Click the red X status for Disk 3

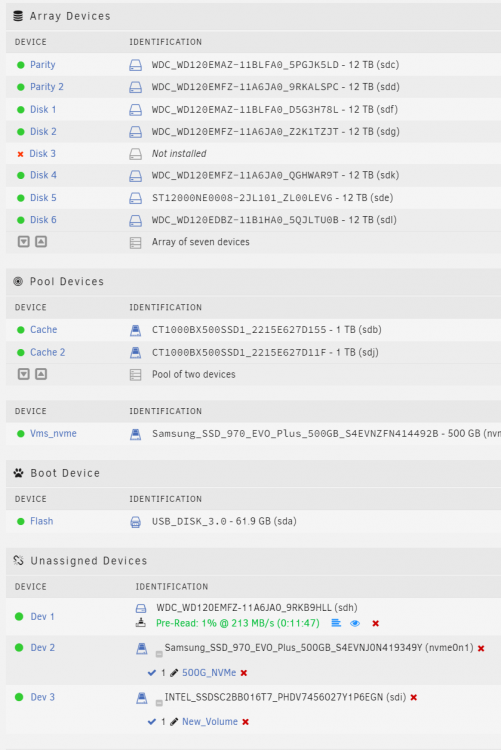pos(20,154)
